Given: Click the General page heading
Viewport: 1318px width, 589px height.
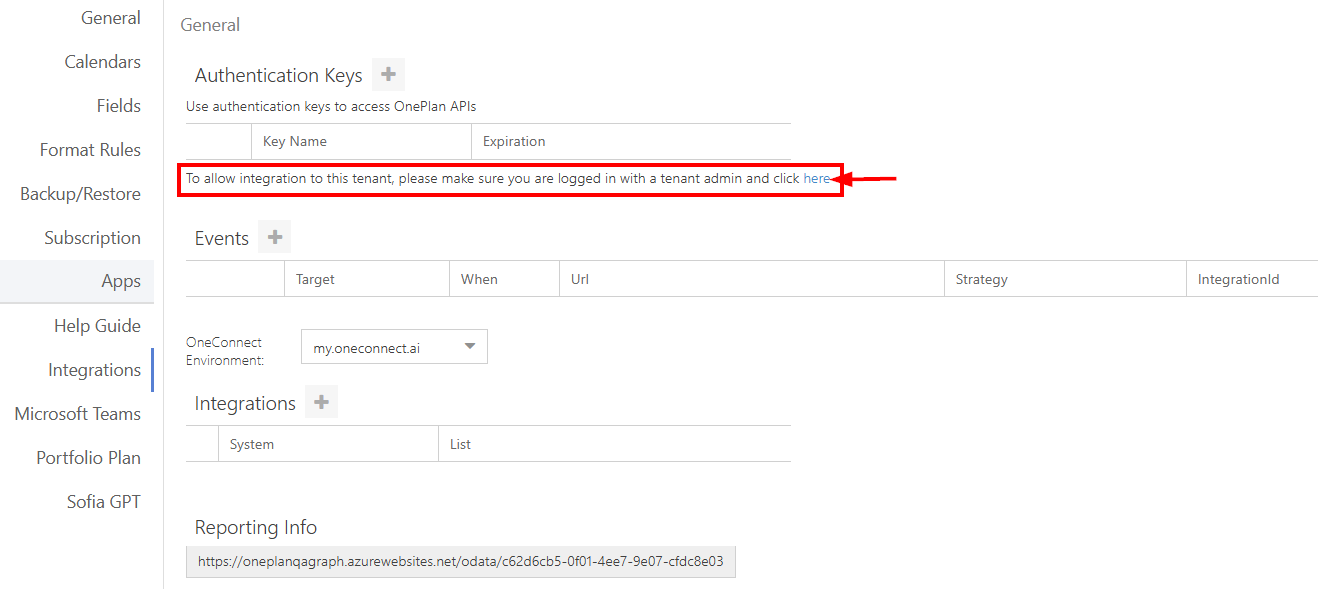Looking at the screenshot, I should (x=210, y=25).
